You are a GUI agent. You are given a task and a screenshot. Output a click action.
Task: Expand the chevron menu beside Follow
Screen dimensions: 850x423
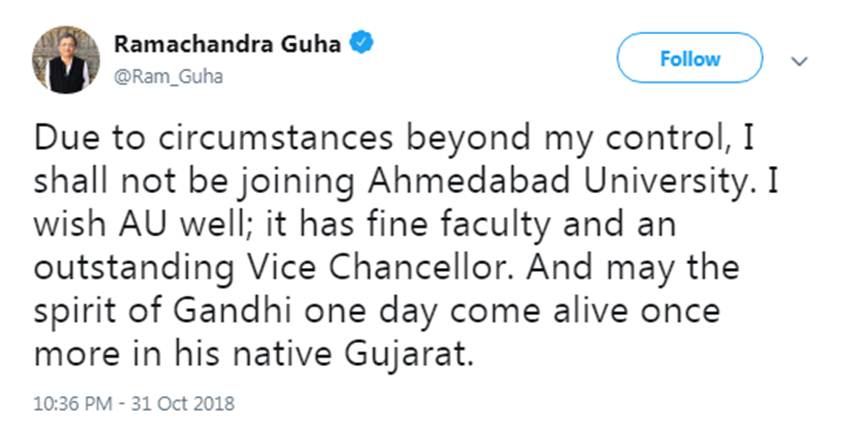click(x=798, y=60)
